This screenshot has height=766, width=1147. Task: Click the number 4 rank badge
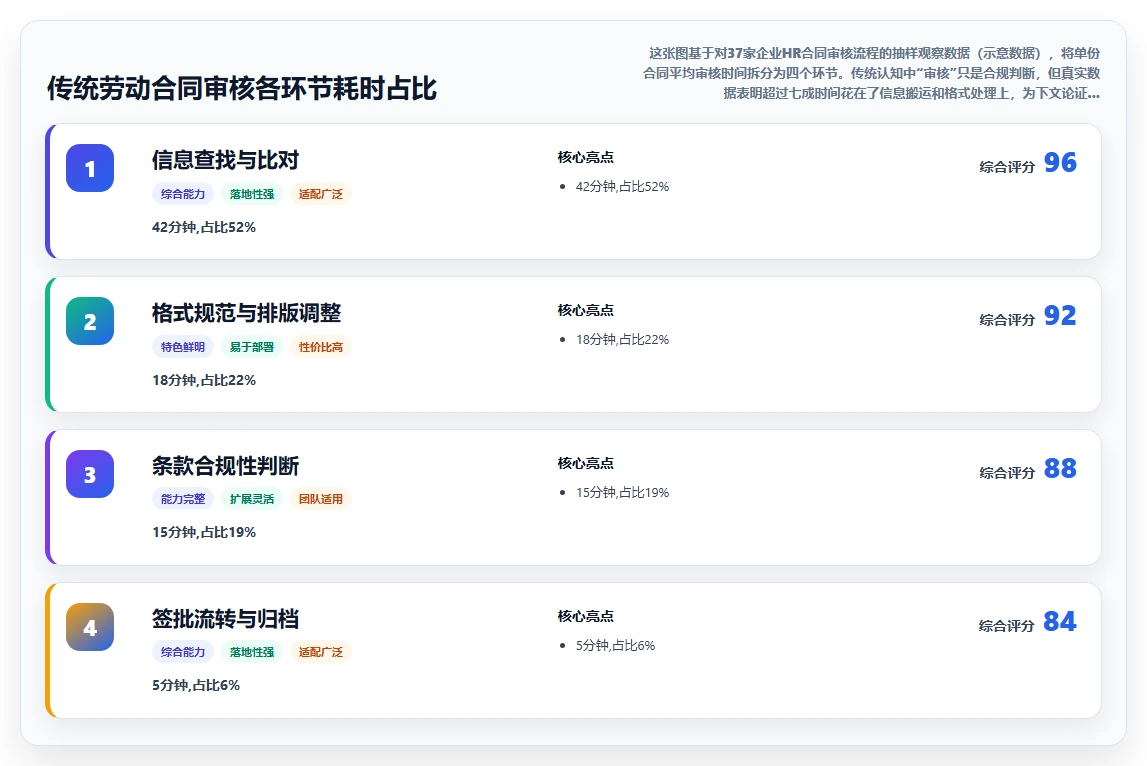click(x=90, y=627)
